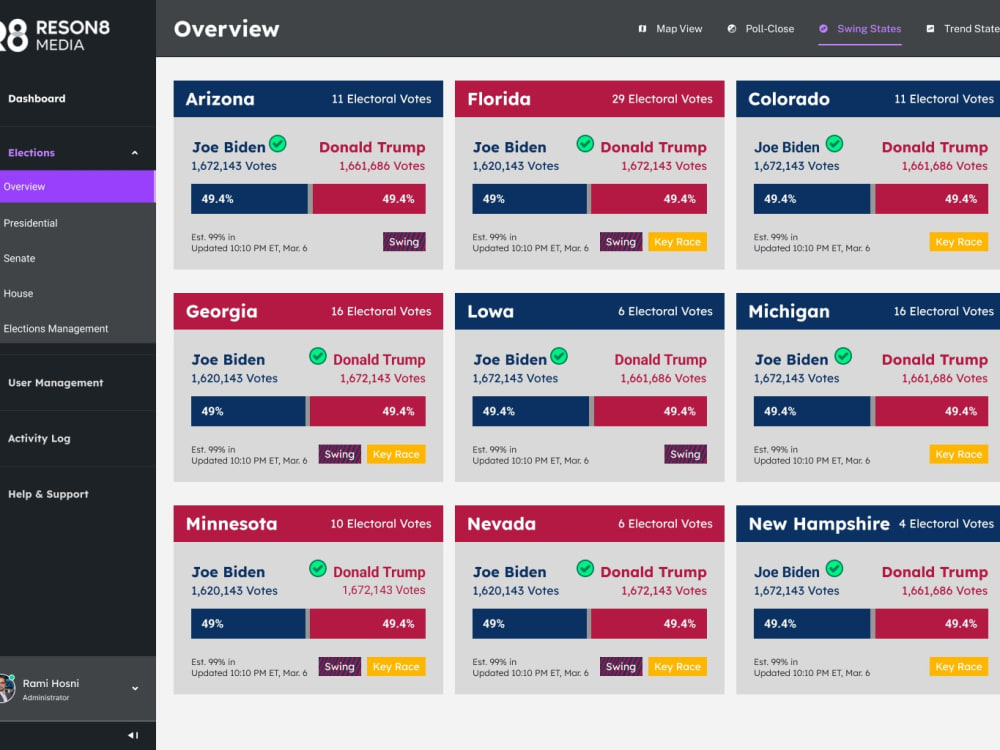Click the Lowa card header
The image size is (1000, 750).
point(589,311)
